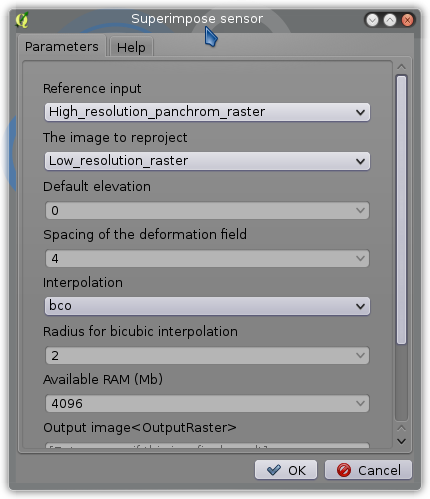Open the Reference input dropdown
Viewport: 430px width, 499px height.
click(207, 112)
